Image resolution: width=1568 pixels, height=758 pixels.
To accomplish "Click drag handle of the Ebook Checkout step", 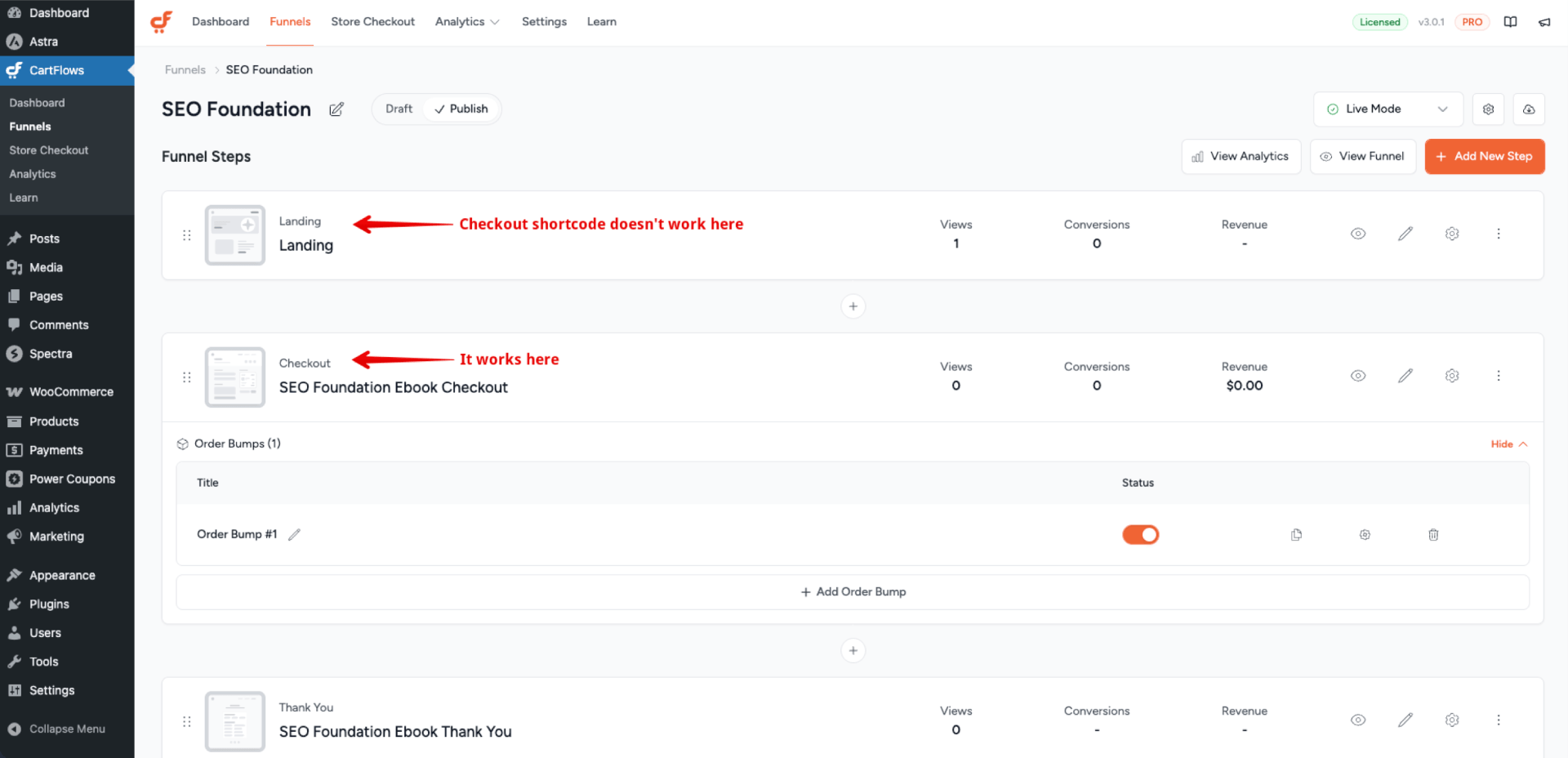I will coord(187,377).
